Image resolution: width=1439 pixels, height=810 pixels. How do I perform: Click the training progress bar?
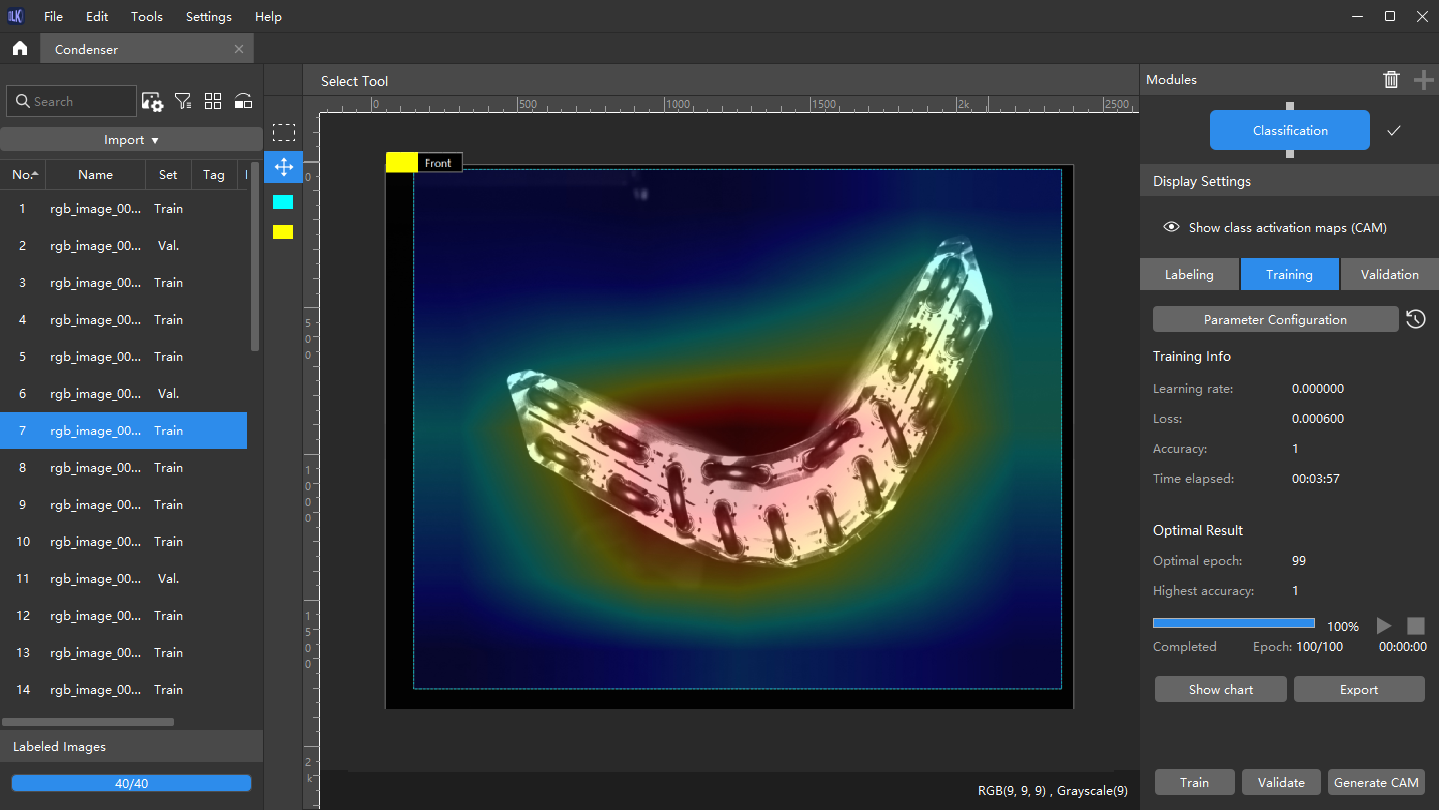(1234, 623)
